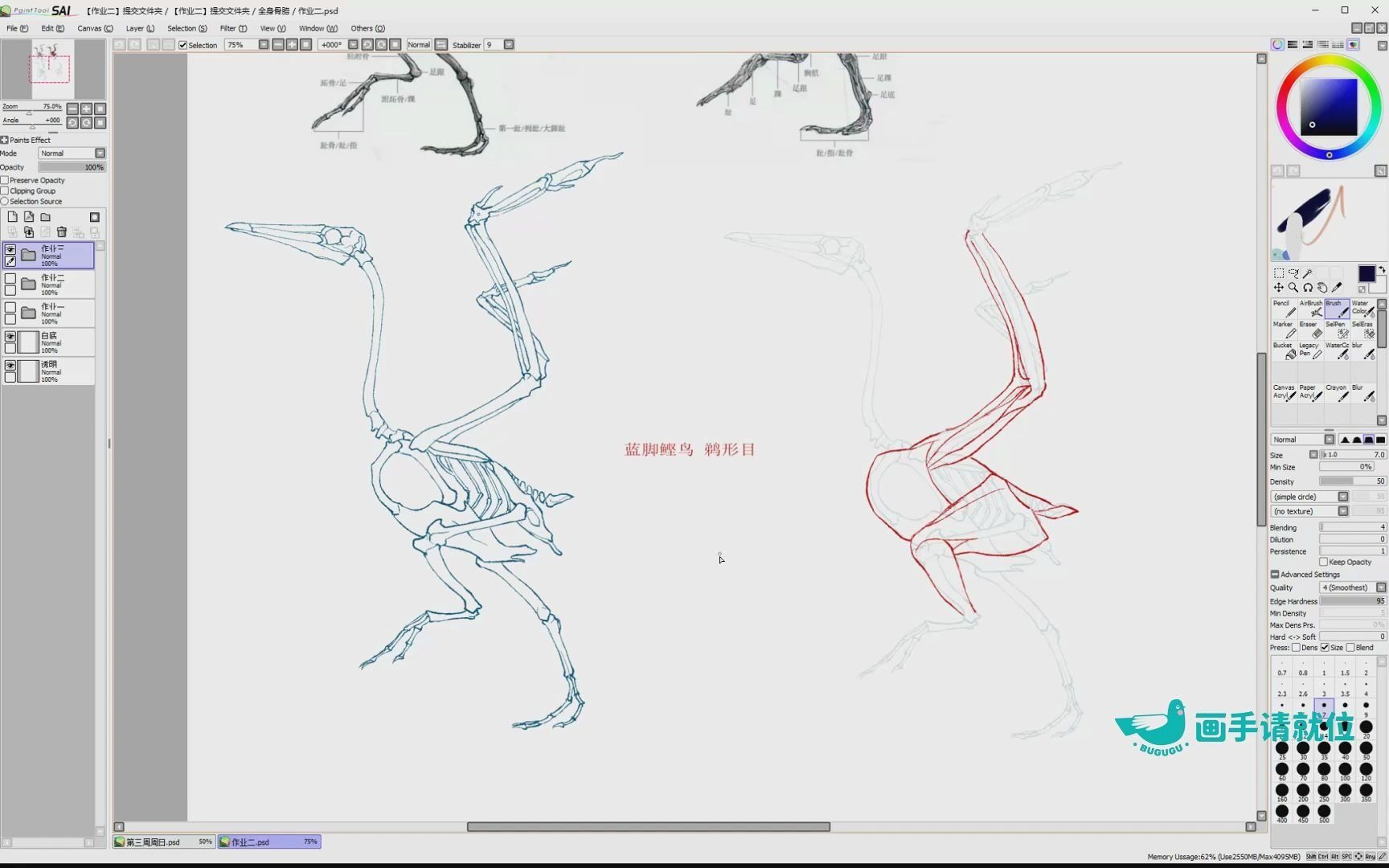1389x868 pixels.
Task: Select the Canvas Acryl brush
Action: pos(1284,393)
